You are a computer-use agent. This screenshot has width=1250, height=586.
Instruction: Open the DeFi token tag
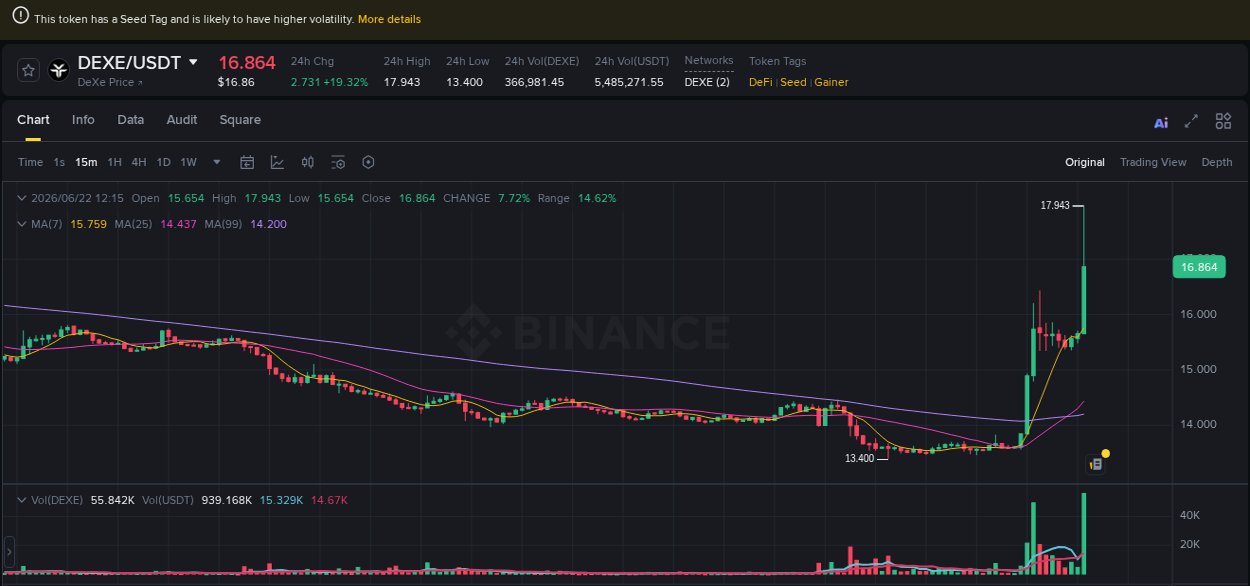(x=762, y=82)
